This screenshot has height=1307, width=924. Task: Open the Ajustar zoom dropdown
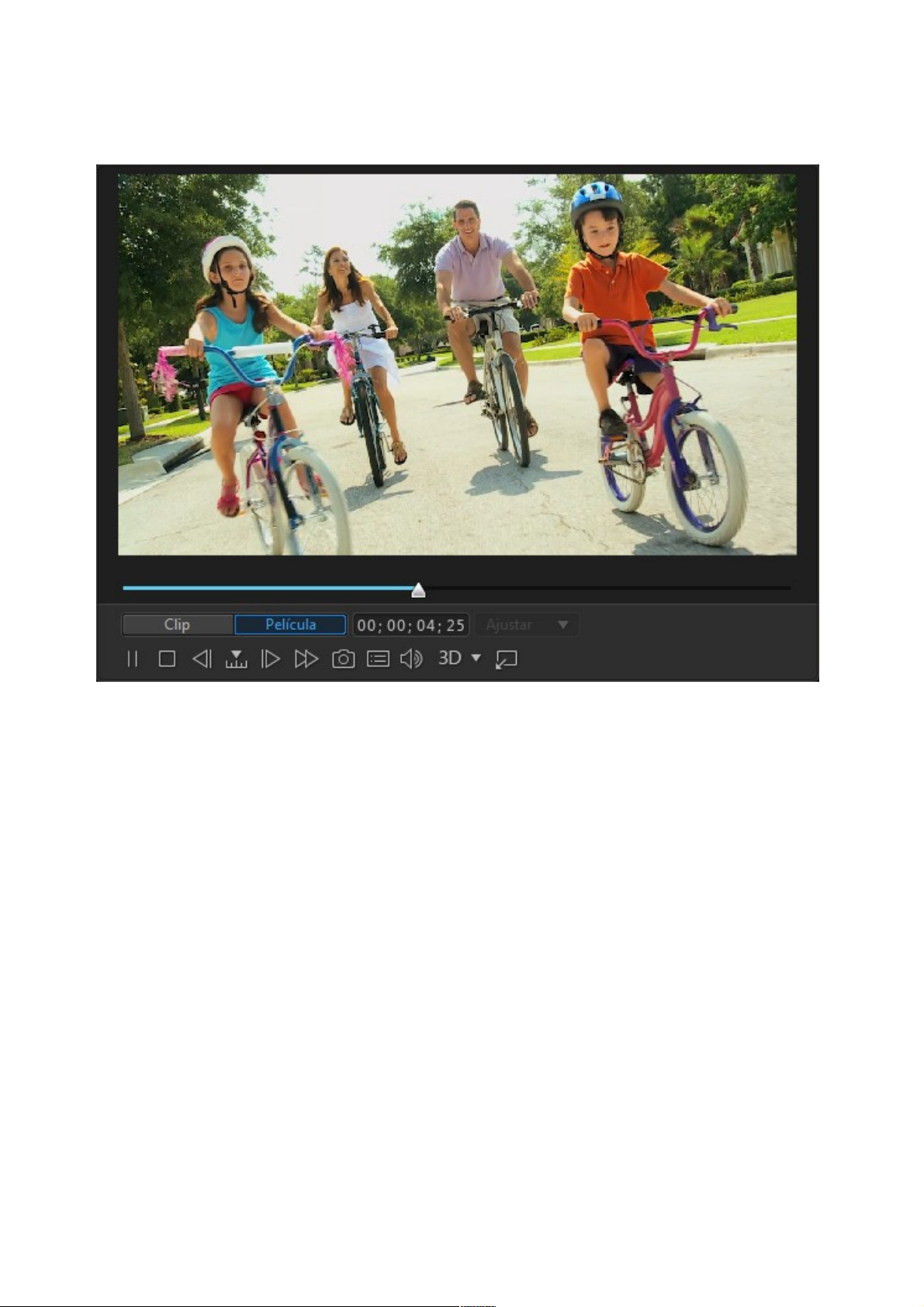pyautogui.click(x=527, y=624)
